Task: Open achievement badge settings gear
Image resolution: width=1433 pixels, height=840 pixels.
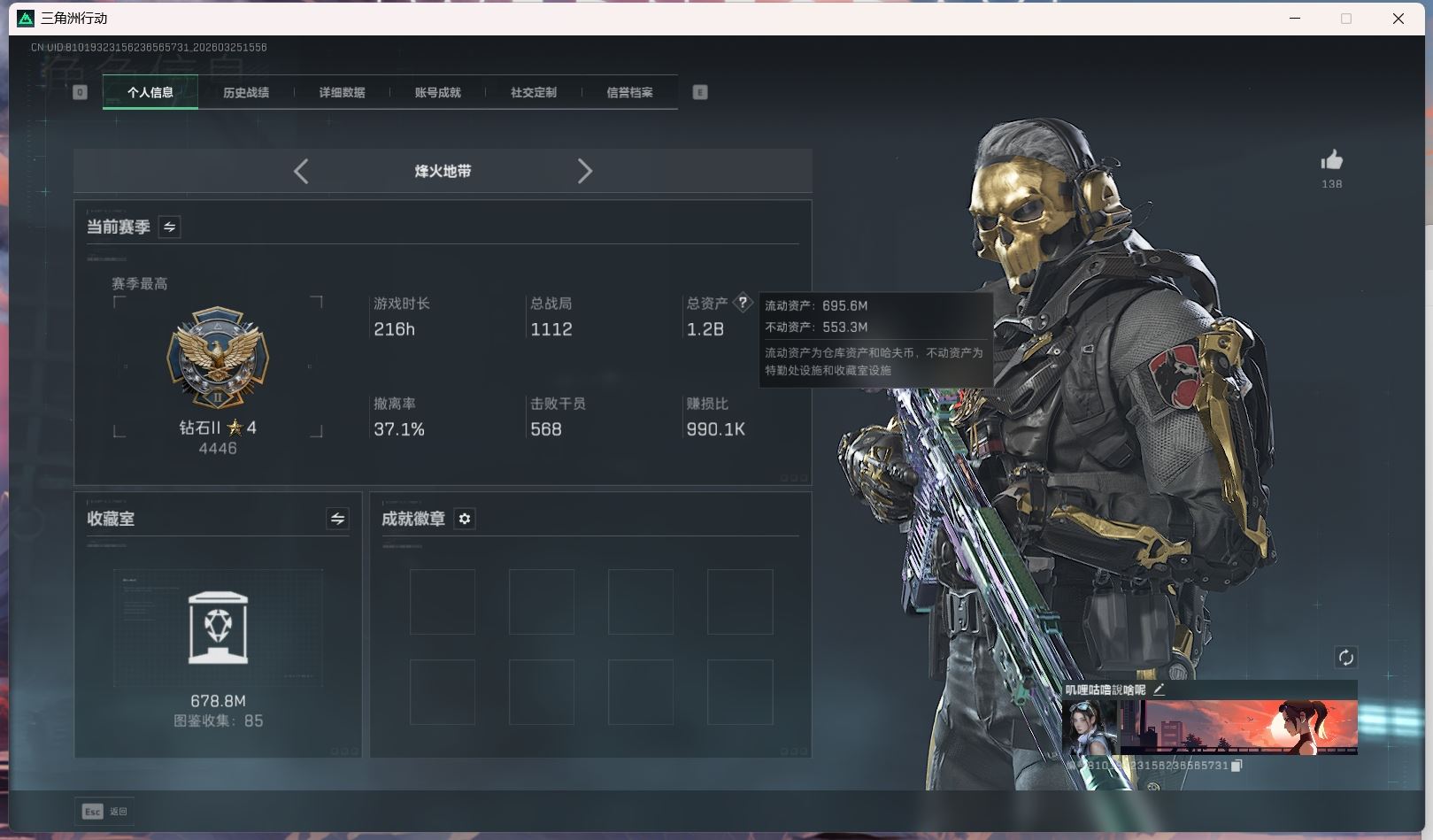Action: (465, 519)
